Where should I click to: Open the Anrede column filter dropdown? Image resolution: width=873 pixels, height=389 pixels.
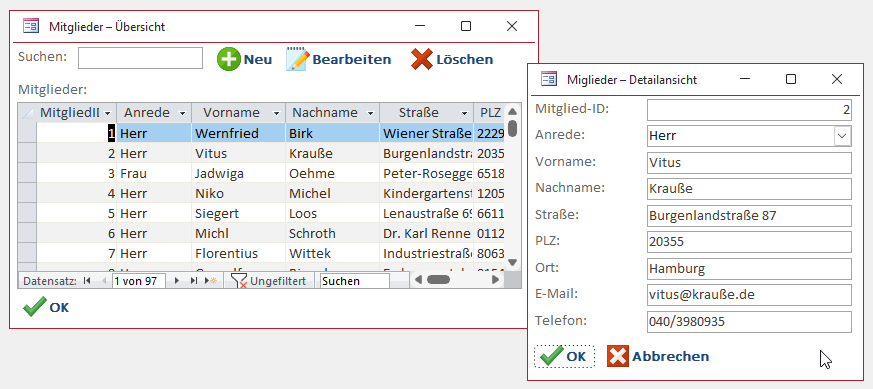182,113
